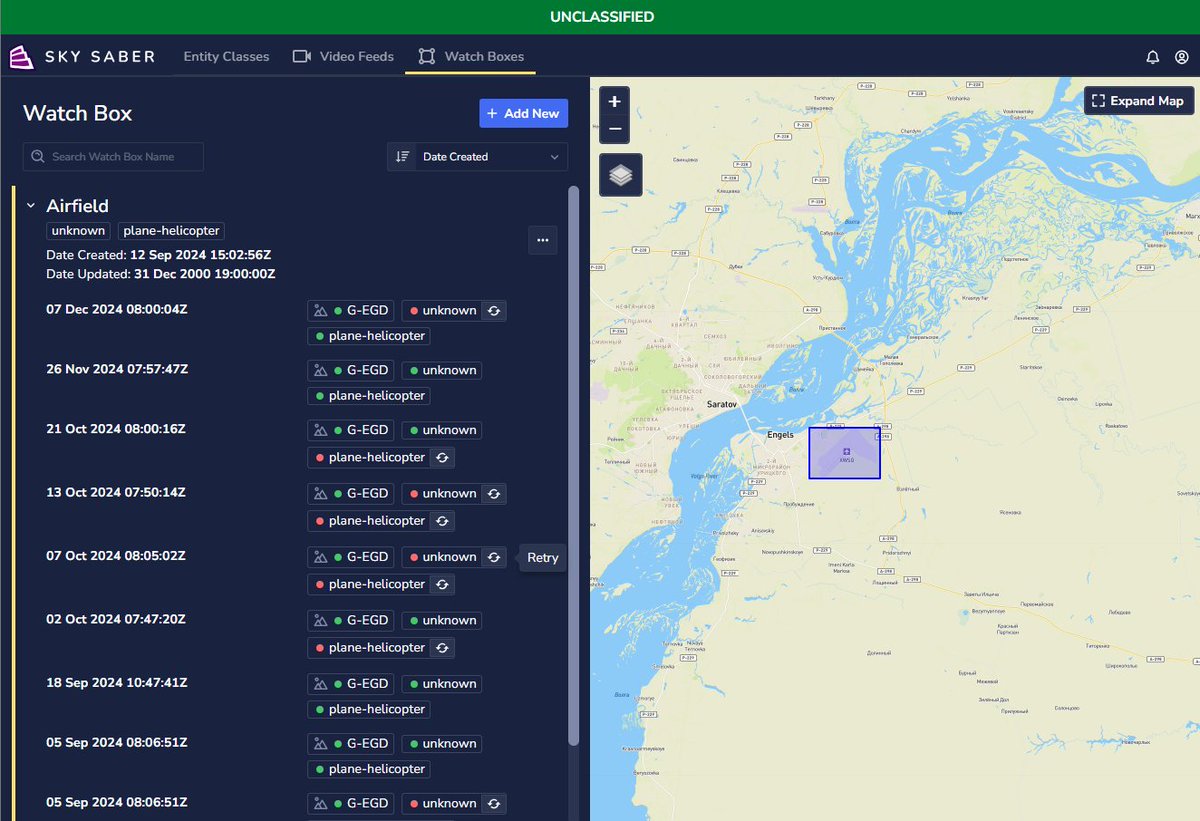Open G-EGD imagery for 13 Oct 2024
1200x821 pixels.
[x=351, y=494]
